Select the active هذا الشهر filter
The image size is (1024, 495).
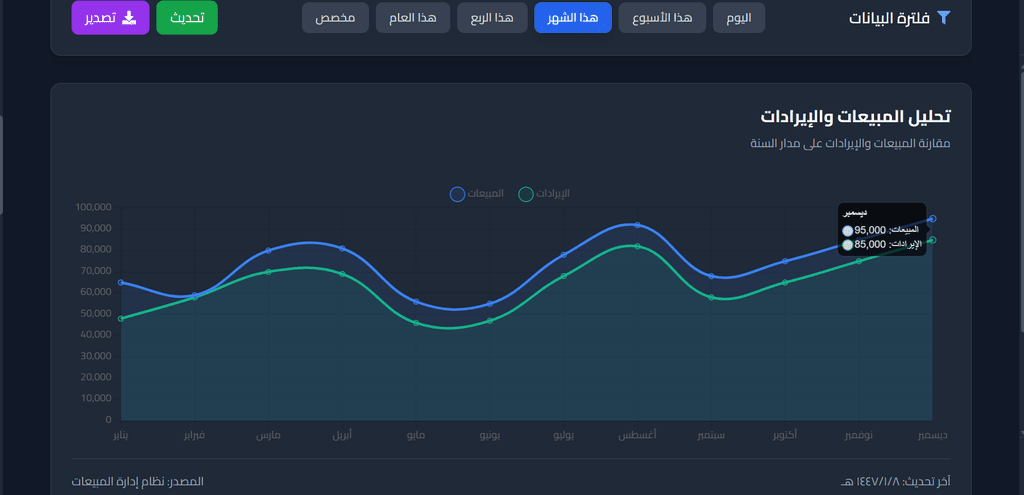pos(573,18)
